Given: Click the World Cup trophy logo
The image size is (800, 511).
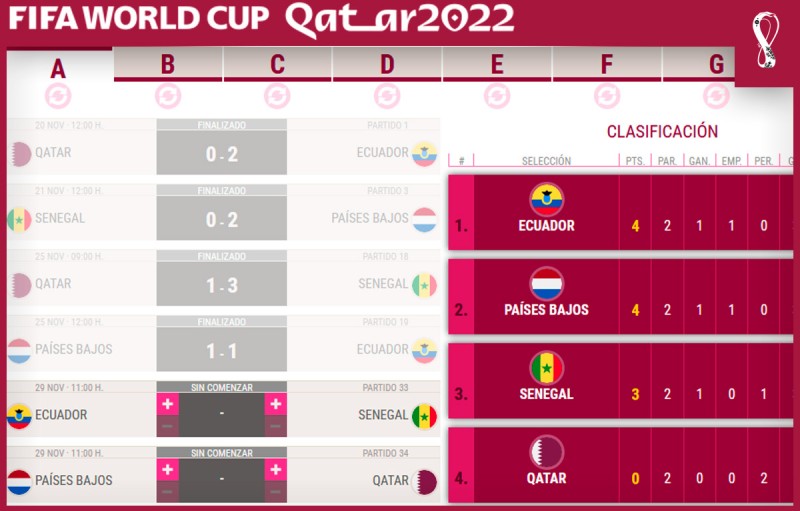Looking at the screenshot, I should coord(765,41).
